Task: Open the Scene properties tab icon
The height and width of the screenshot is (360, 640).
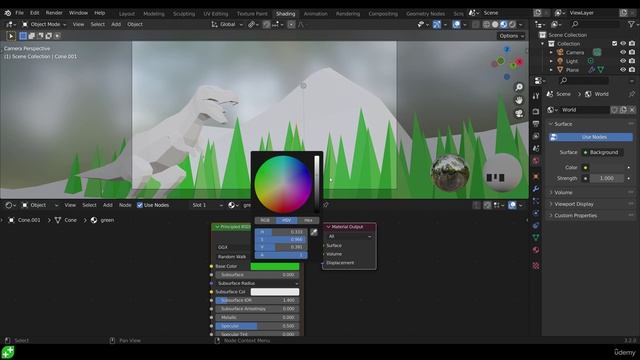Action: (536, 148)
